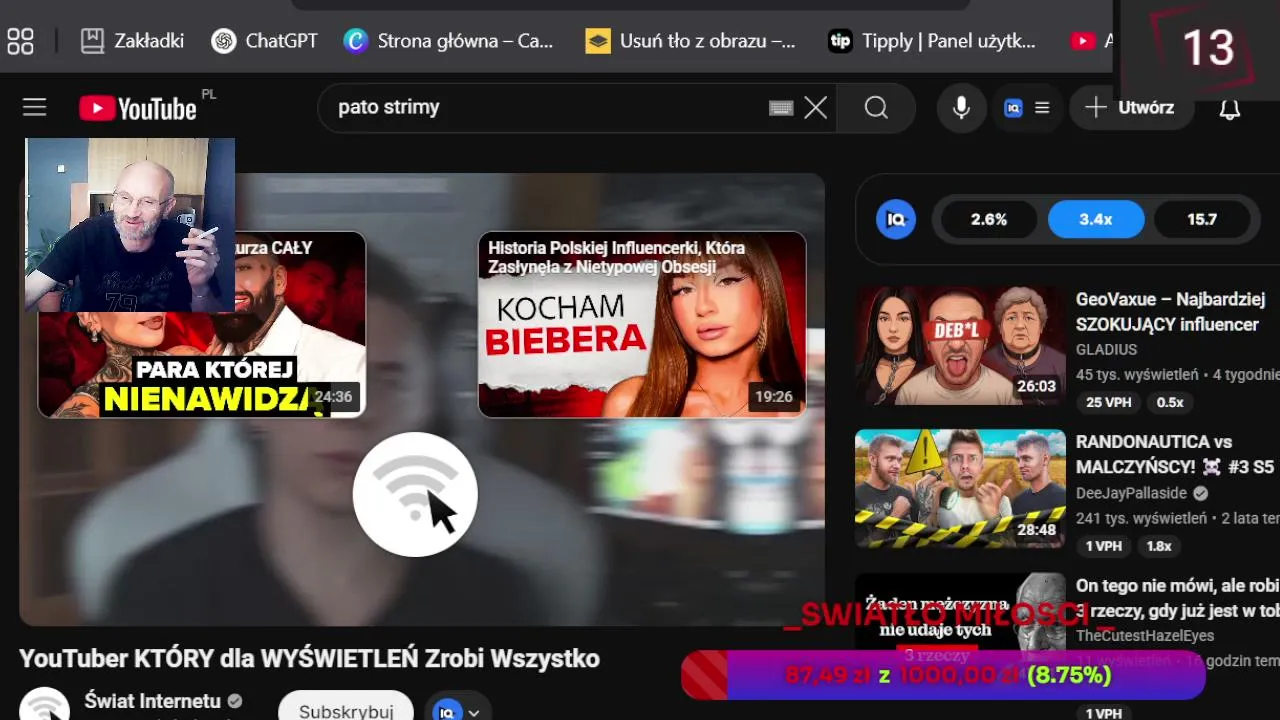Open the YouTube hamburger guide menu
This screenshot has height=720, width=1280.
(35, 107)
